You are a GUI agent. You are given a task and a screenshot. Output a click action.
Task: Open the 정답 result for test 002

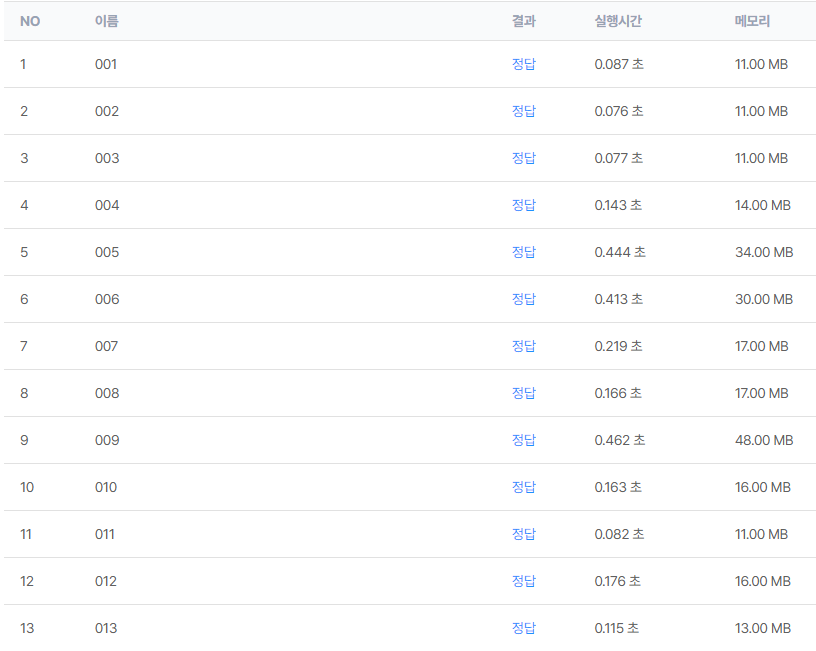(524, 111)
